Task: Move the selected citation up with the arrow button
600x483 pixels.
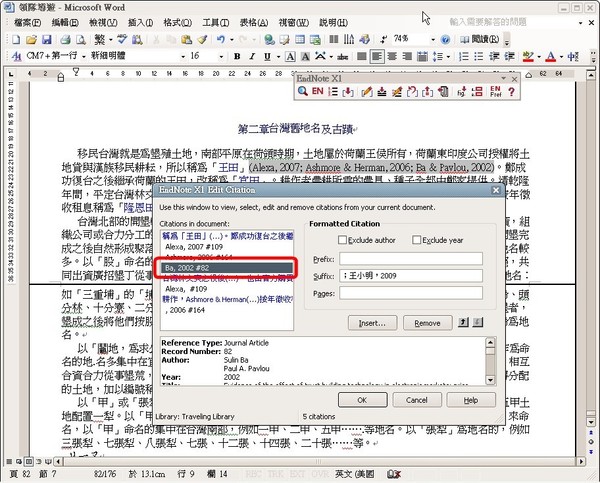Action: (463, 322)
